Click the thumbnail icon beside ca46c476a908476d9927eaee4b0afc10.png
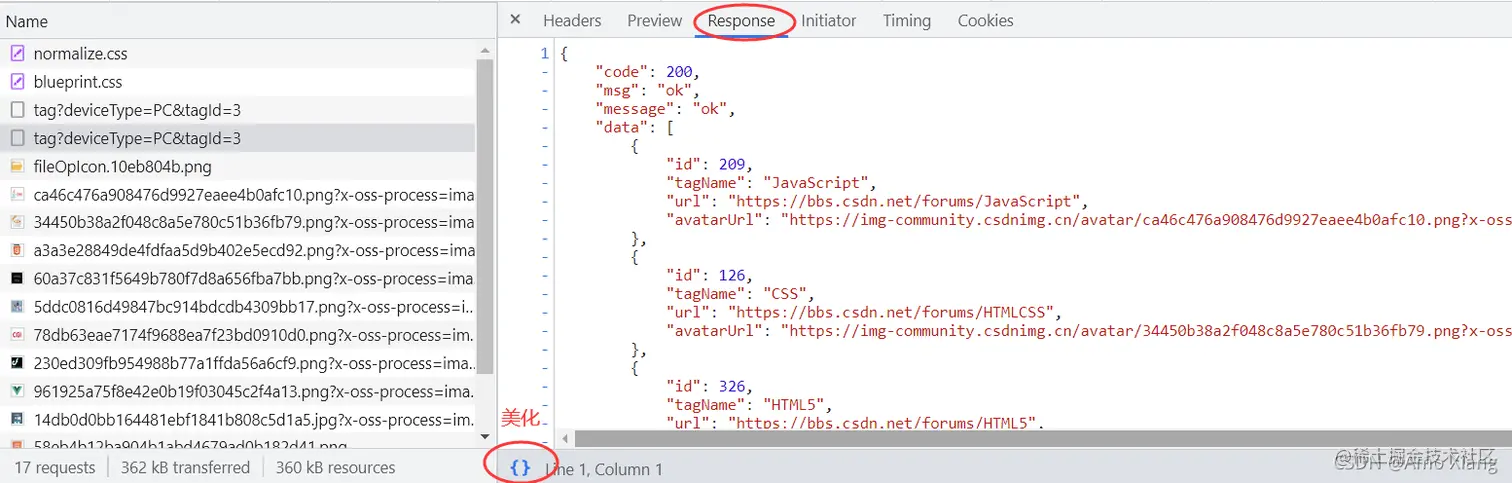The height and width of the screenshot is (483, 1512). pyautogui.click(x=18, y=194)
